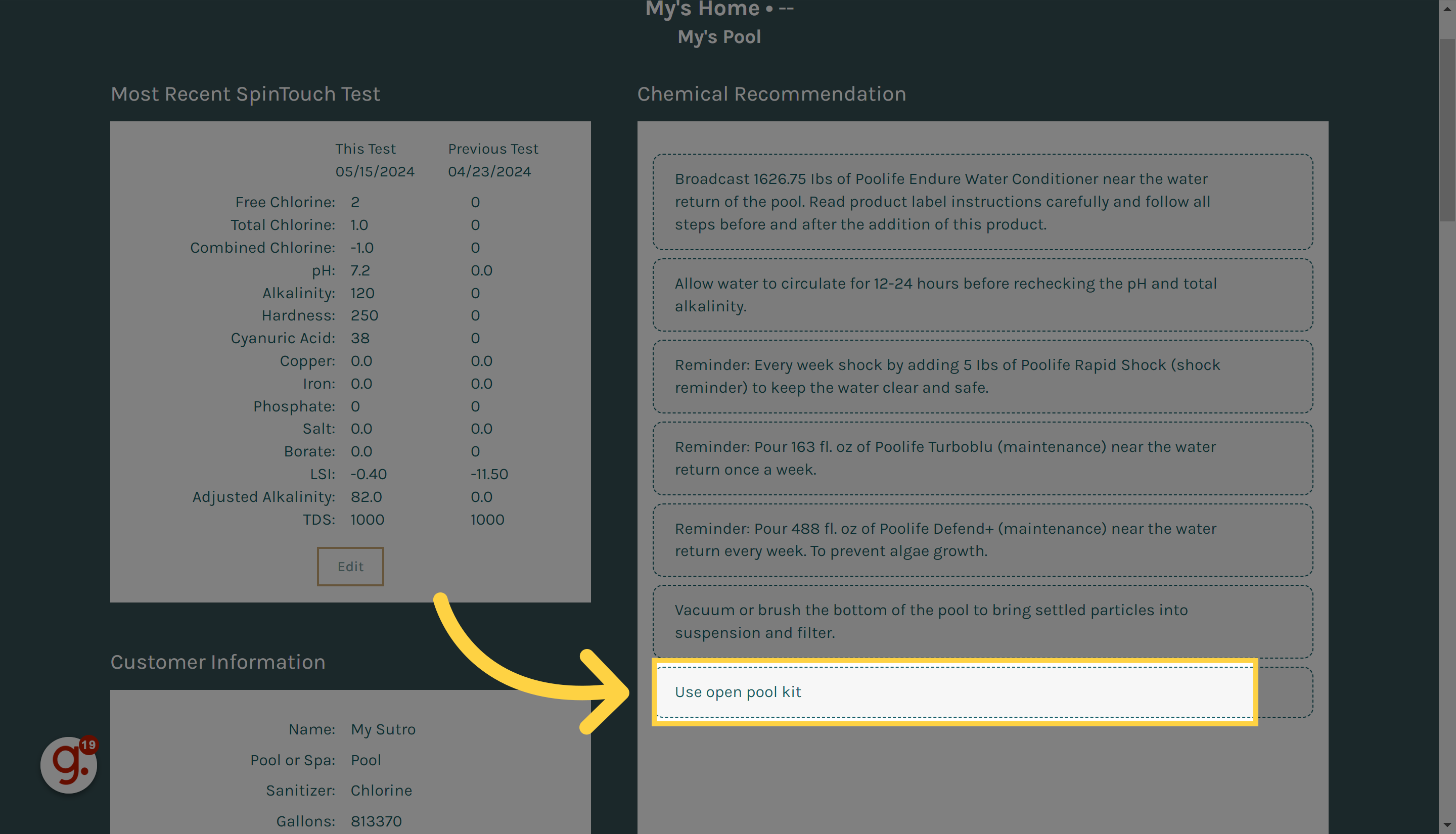Select the Poolife Endure Water Conditioner recommendation card
The height and width of the screenshot is (834, 1456).
click(982, 202)
